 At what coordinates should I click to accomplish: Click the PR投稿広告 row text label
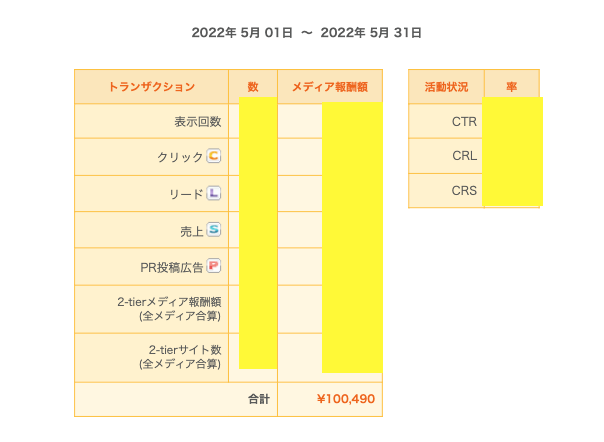pos(171,267)
